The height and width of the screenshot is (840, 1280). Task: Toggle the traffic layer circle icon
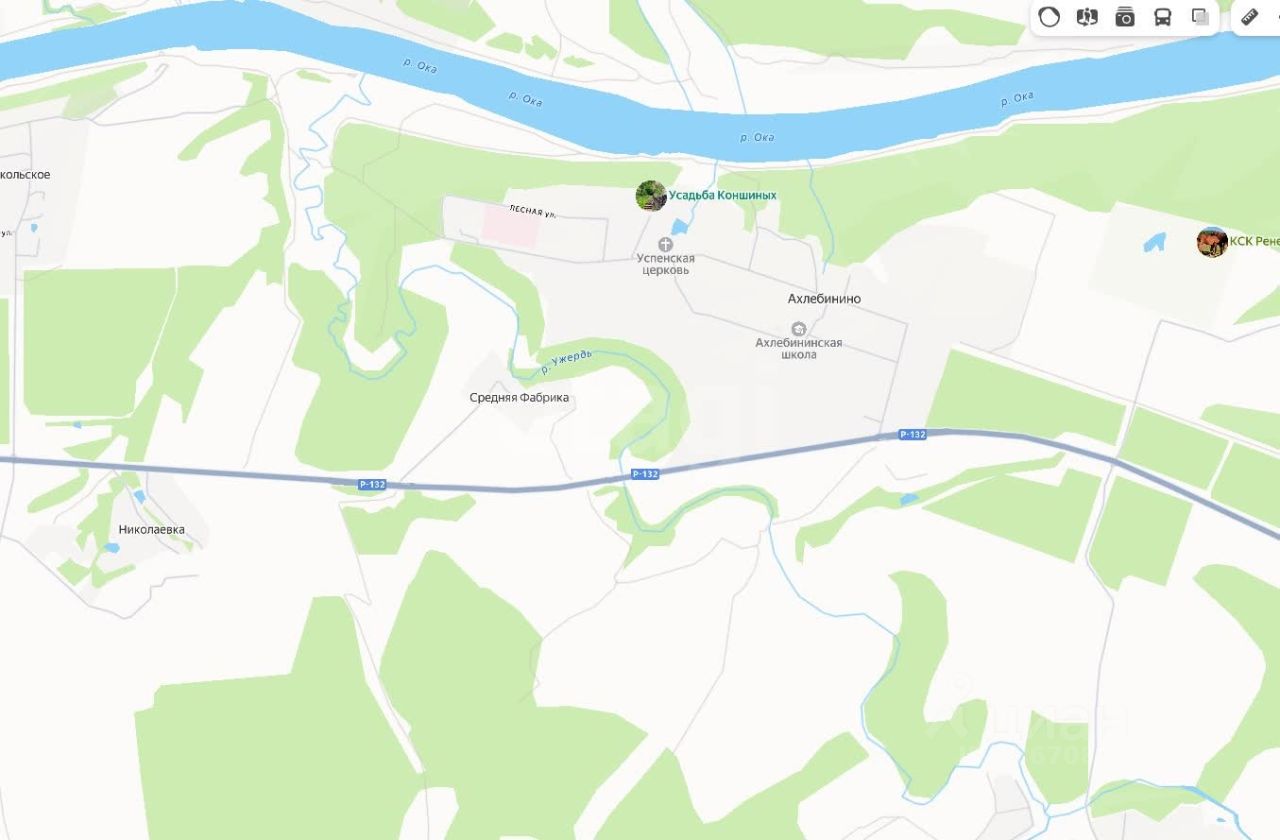1049,17
